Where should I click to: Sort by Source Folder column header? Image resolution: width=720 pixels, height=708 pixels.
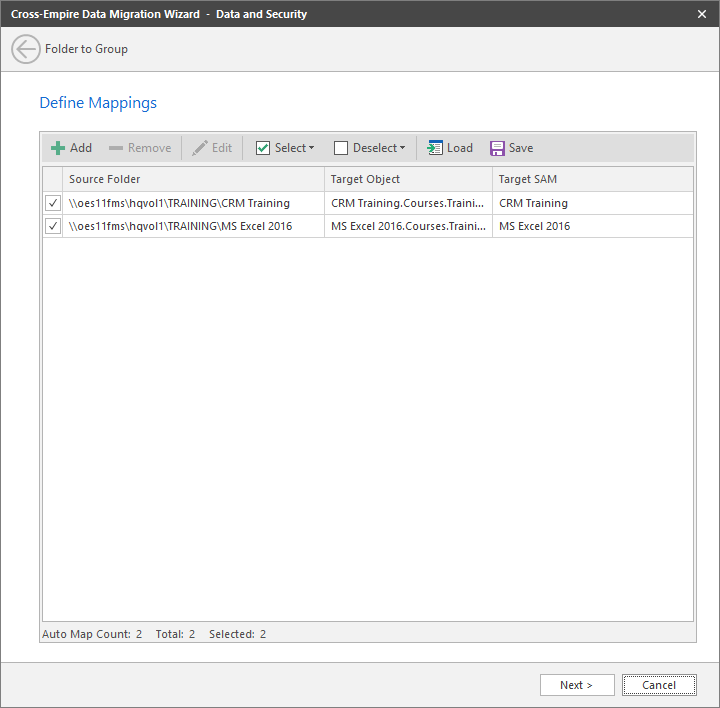point(193,179)
